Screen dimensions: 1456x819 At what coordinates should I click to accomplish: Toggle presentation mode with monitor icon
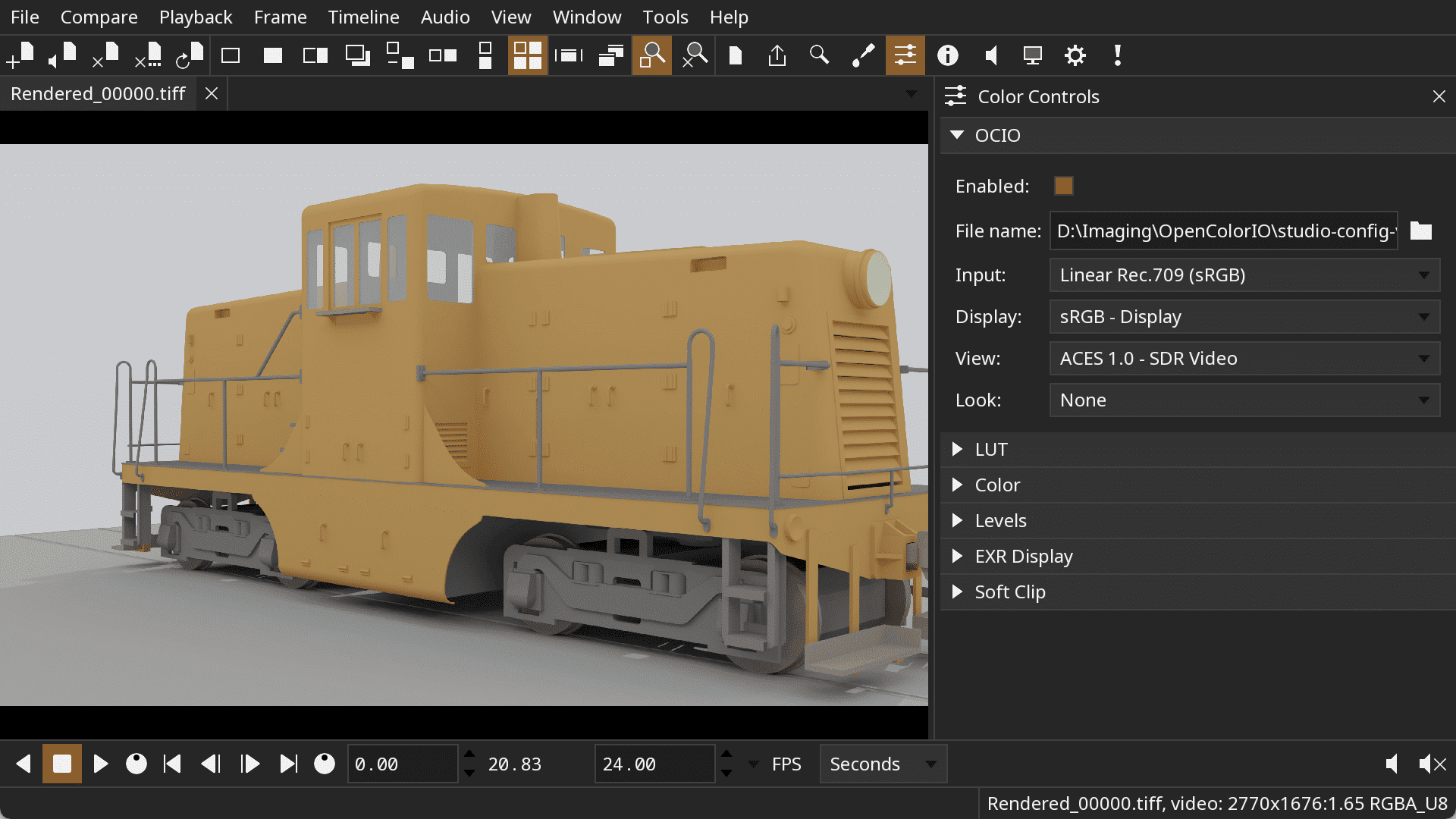tap(1032, 55)
